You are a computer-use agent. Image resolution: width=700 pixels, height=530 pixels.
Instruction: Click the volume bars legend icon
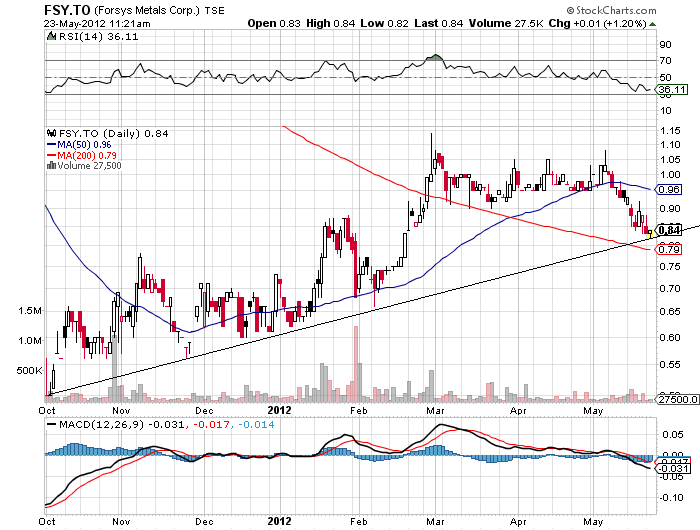51,166
